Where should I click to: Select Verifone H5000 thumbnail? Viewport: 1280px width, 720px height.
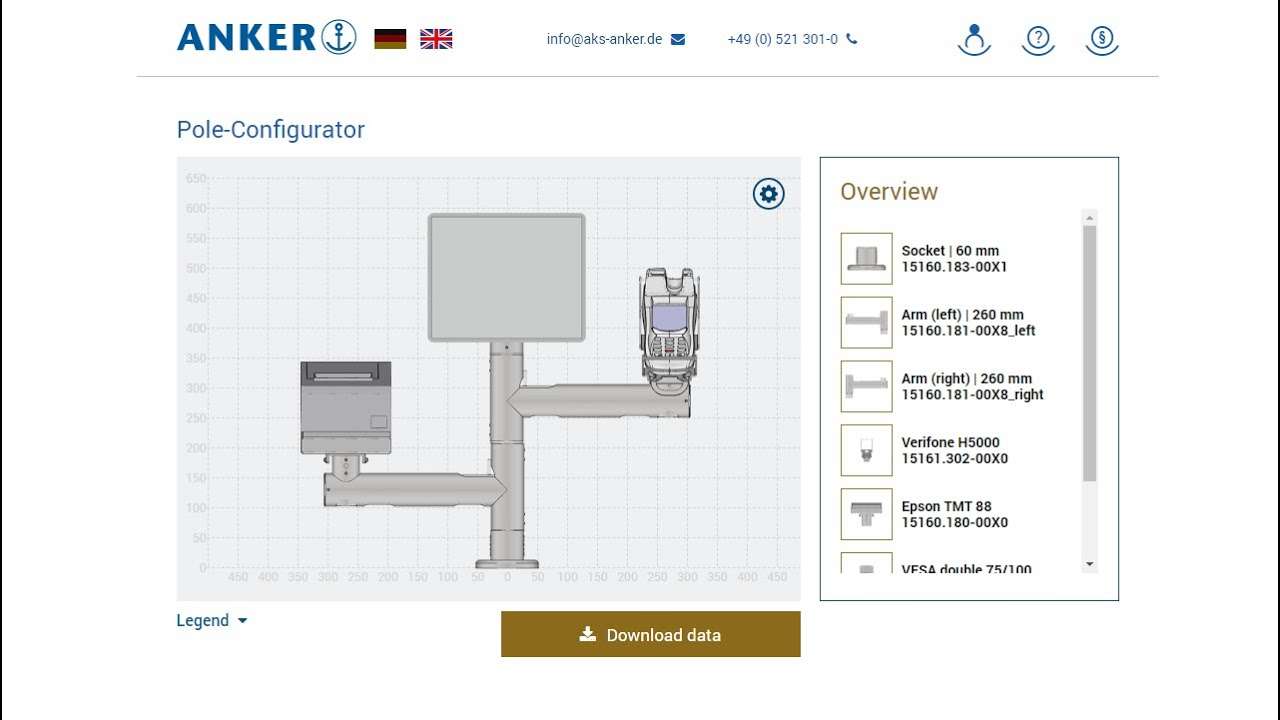tap(866, 451)
